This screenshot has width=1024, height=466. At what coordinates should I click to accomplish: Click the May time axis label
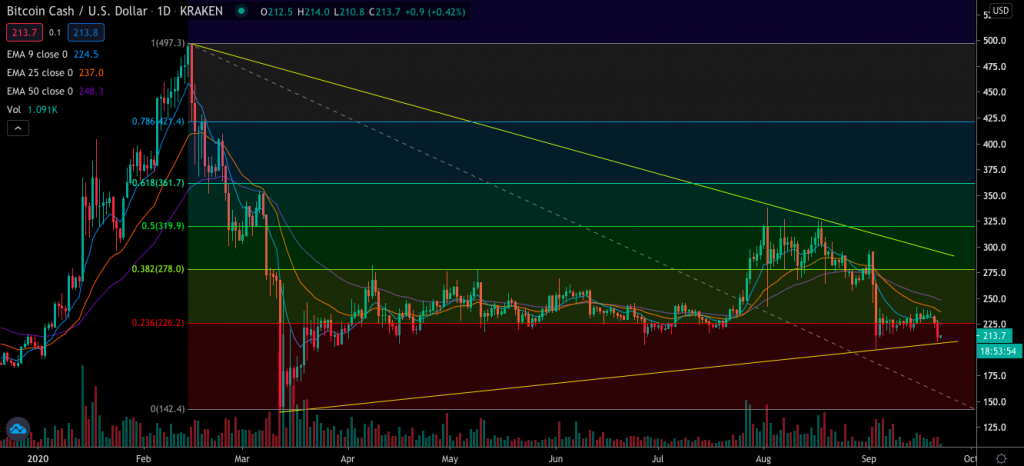tap(451, 458)
